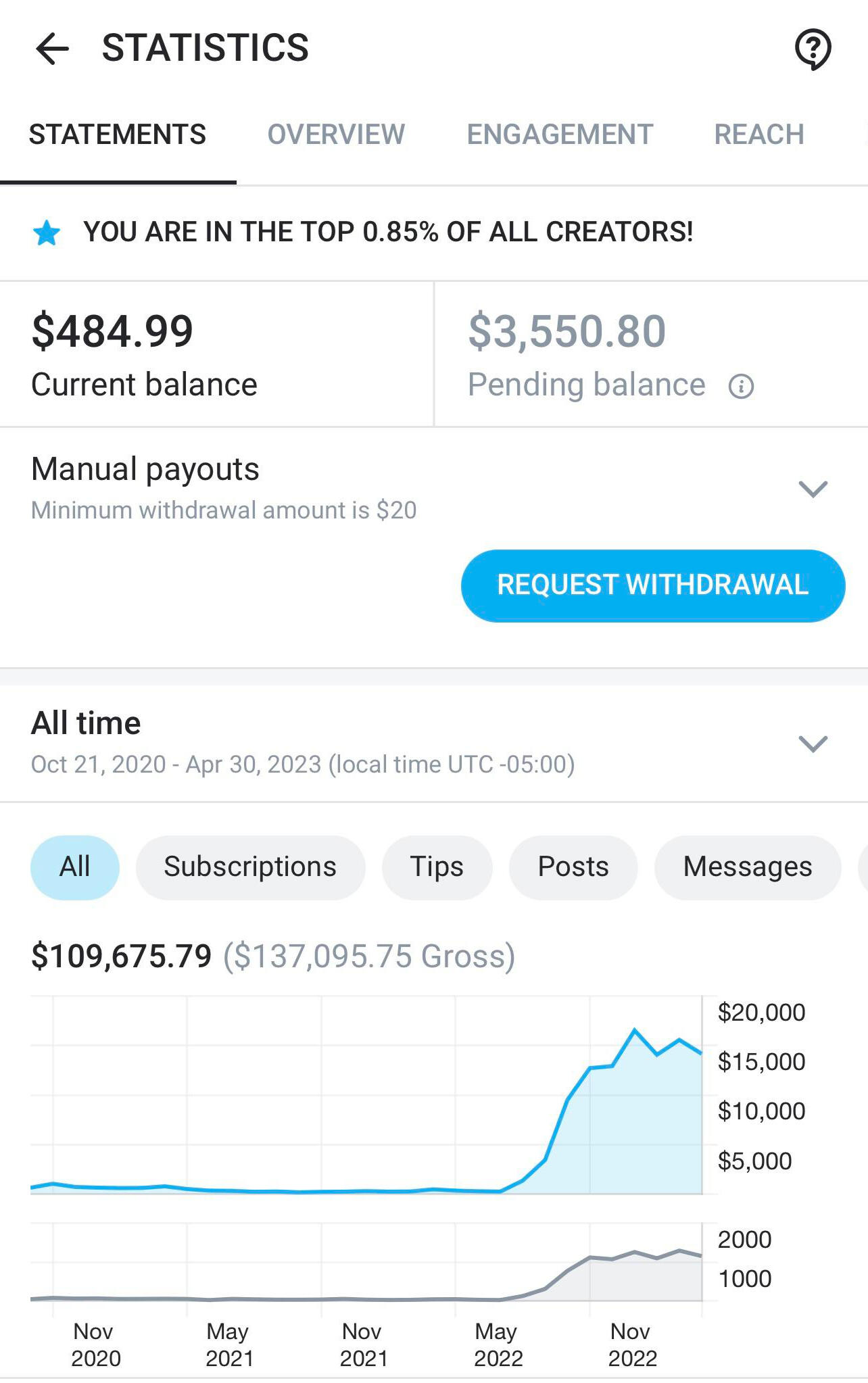Image resolution: width=868 pixels, height=1383 pixels.
Task: Tap the top 0.85% creators banner
Action: pos(388,233)
